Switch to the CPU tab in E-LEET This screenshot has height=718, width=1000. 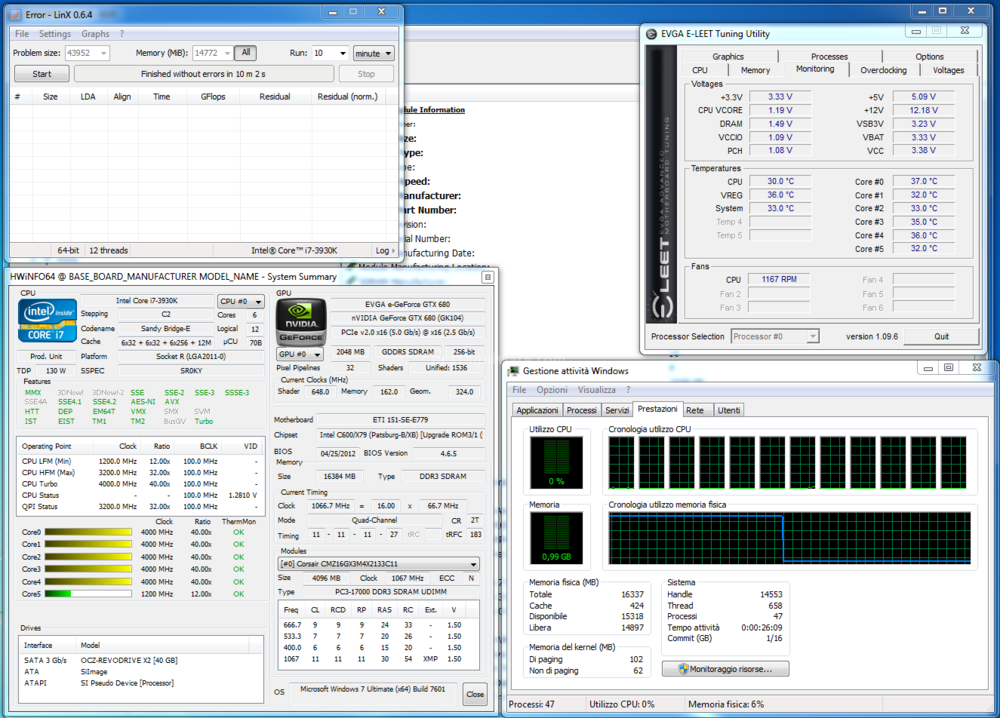coord(700,70)
